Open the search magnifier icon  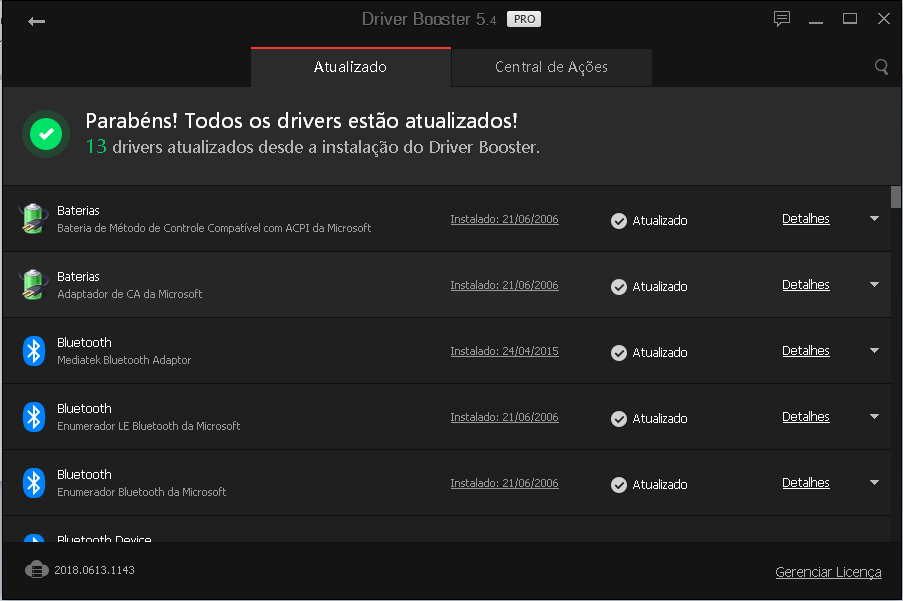point(881,67)
